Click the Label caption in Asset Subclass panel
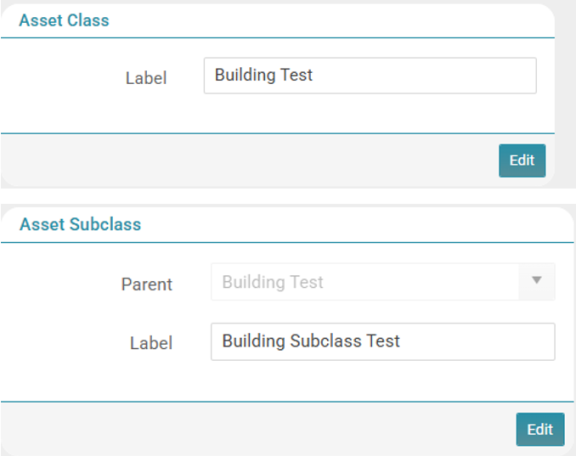This screenshot has height=456, width=576. tap(151, 343)
